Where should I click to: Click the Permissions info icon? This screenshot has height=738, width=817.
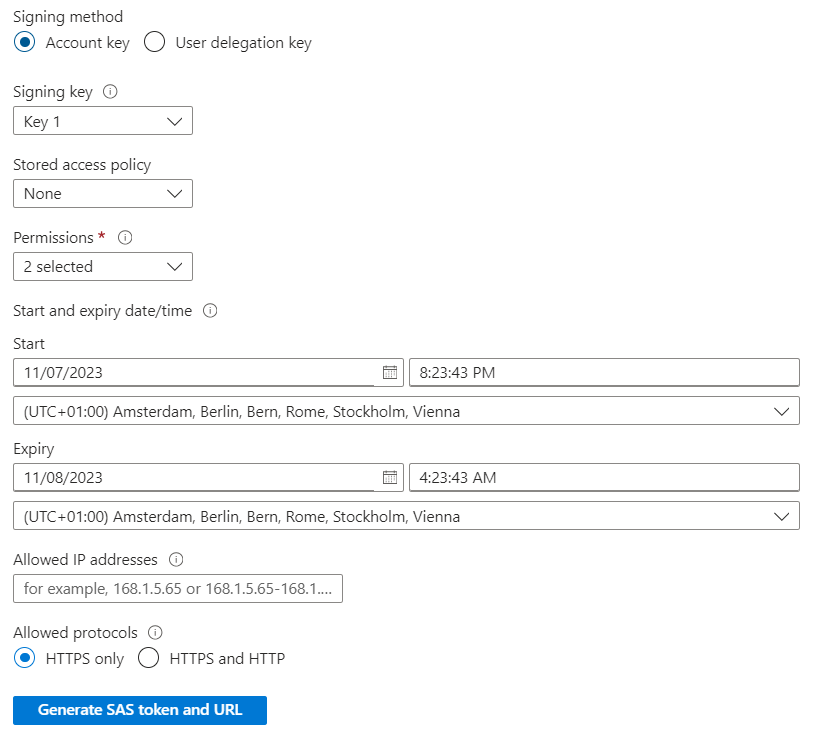click(x=125, y=238)
